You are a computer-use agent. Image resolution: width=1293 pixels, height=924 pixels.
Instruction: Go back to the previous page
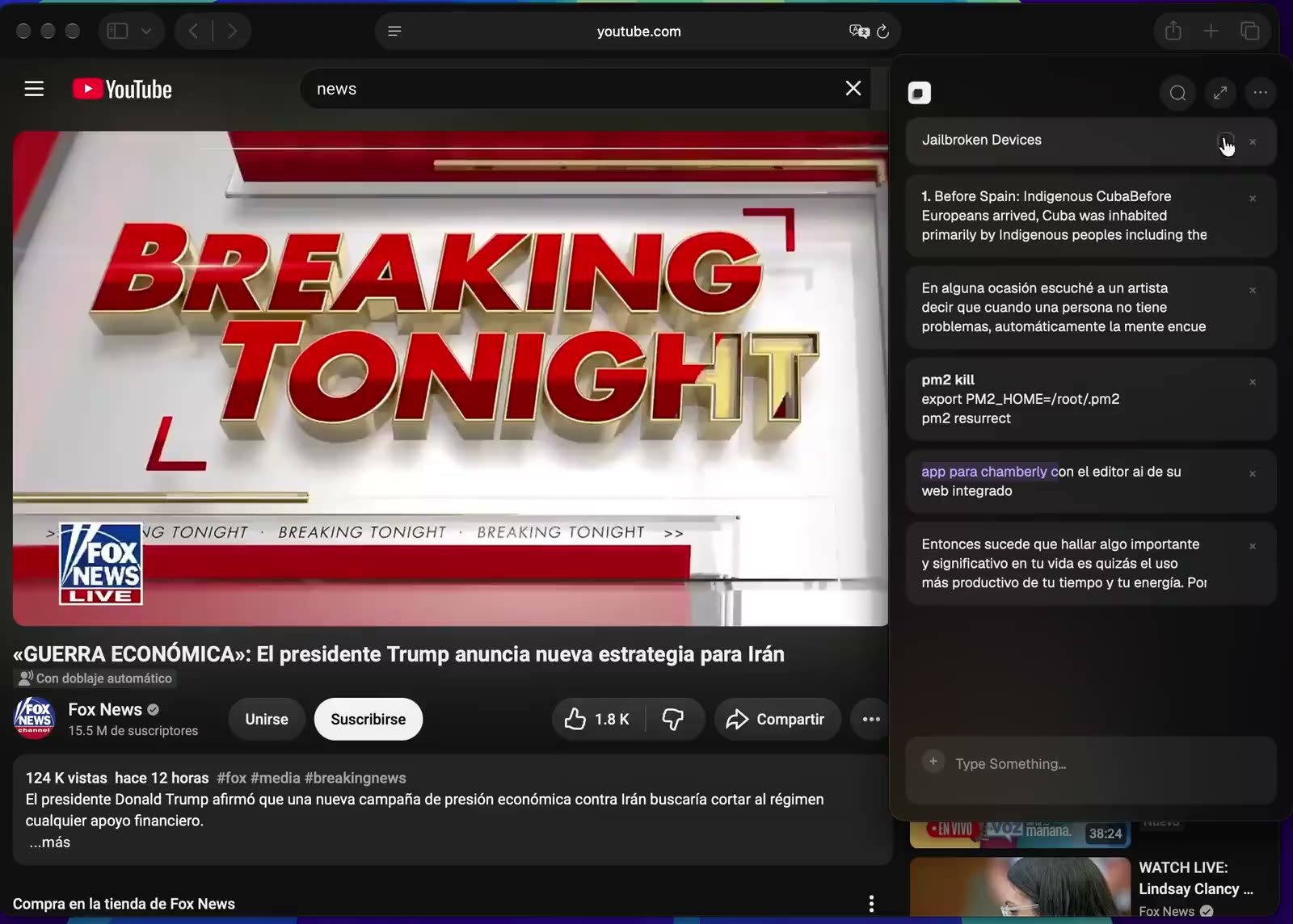point(194,31)
